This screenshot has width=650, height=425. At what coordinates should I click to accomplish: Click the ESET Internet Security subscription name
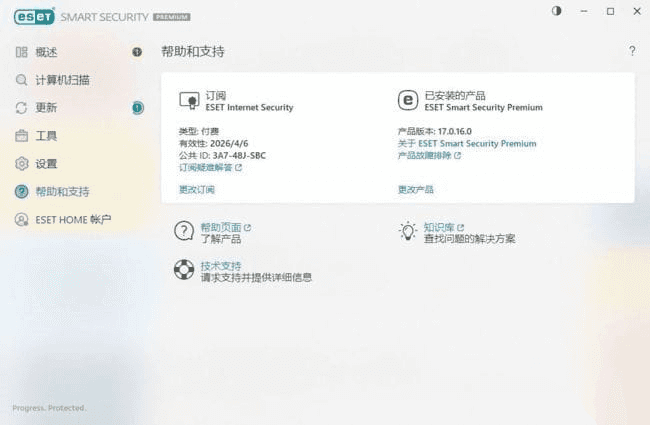(250, 107)
